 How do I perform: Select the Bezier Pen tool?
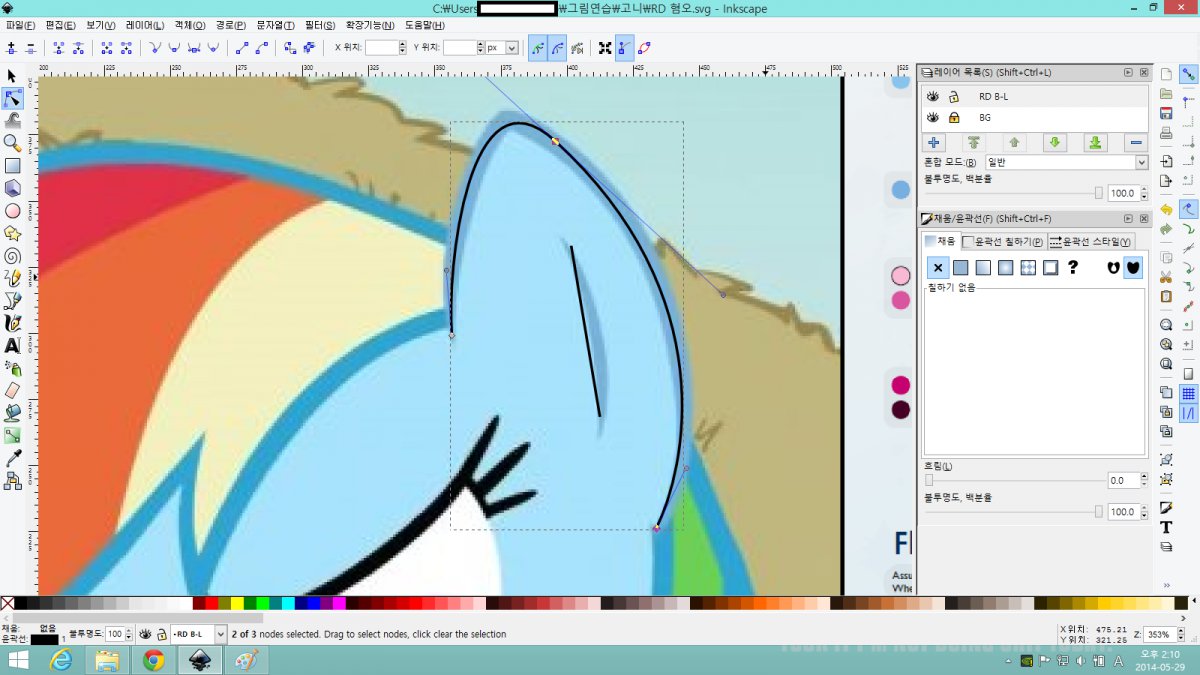[12, 300]
